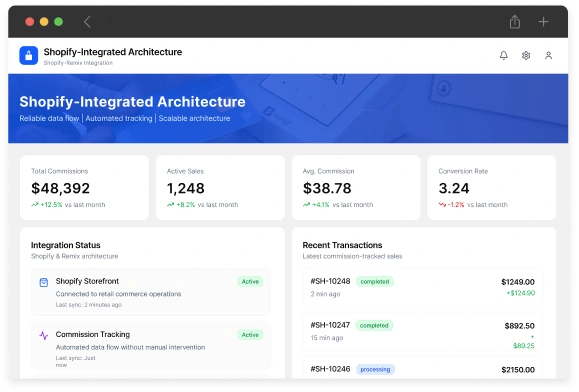Viewport: 579px width, 392px height.
Task: Click 'Reliable data flow' in the banner
Action: click(49, 118)
